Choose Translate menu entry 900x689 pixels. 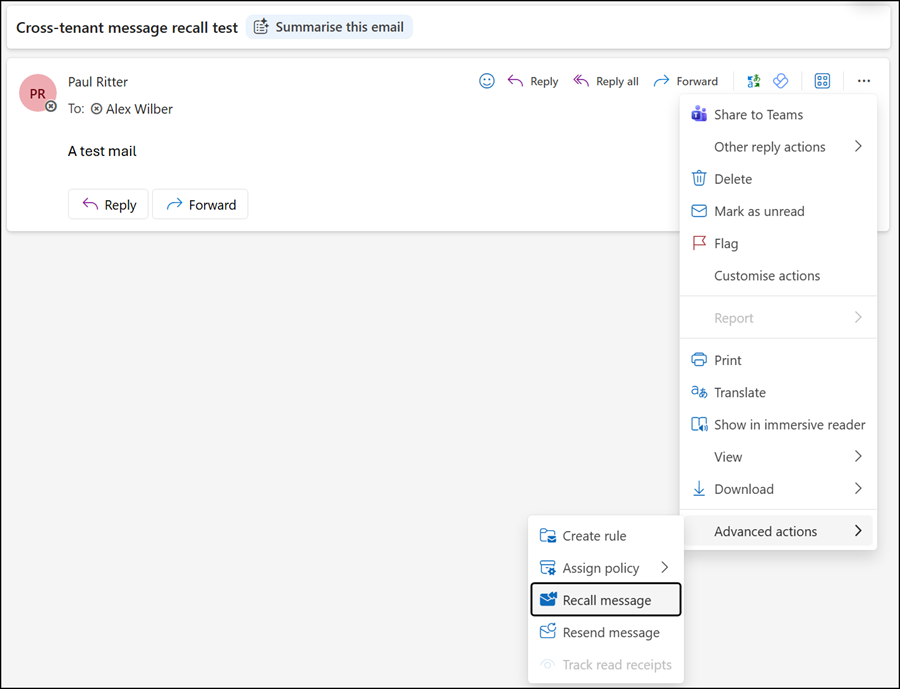click(778, 393)
